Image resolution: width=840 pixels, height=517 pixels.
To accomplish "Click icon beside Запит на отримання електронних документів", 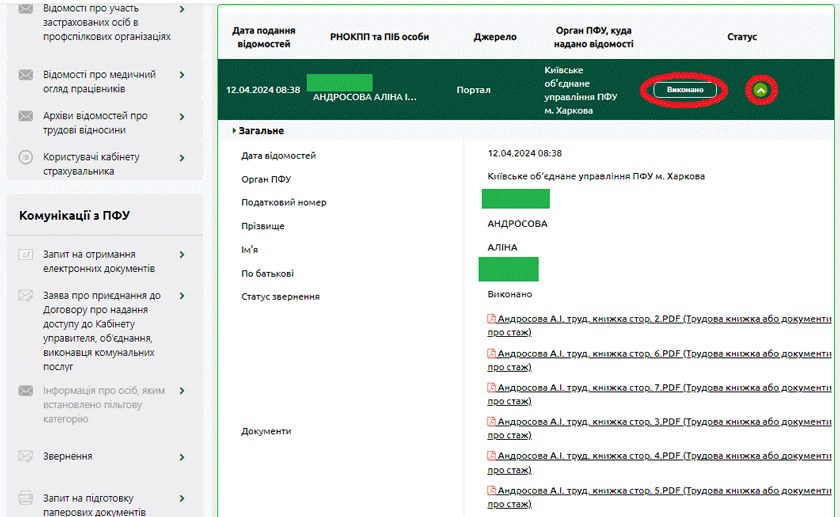I will pos(25,255).
